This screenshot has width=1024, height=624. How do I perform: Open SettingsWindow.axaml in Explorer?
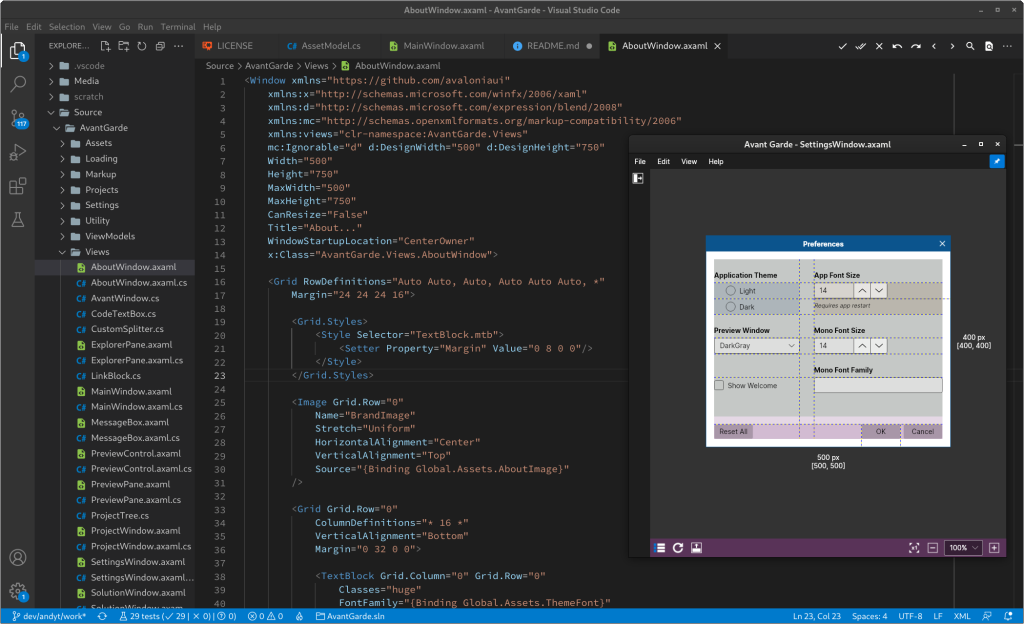[x=137, y=562]
